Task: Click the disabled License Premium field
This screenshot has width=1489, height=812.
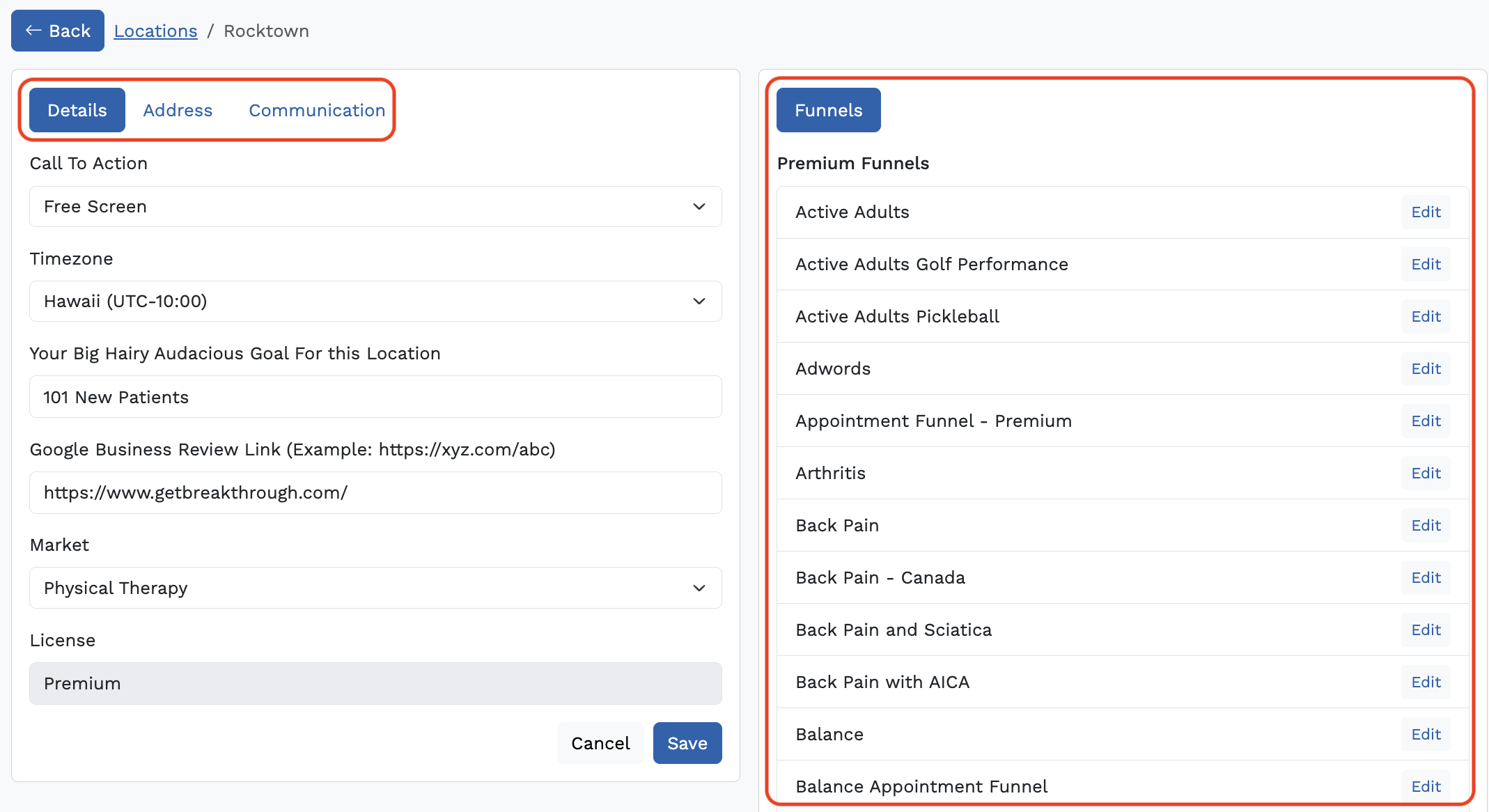Action: (x=375, y=683)
